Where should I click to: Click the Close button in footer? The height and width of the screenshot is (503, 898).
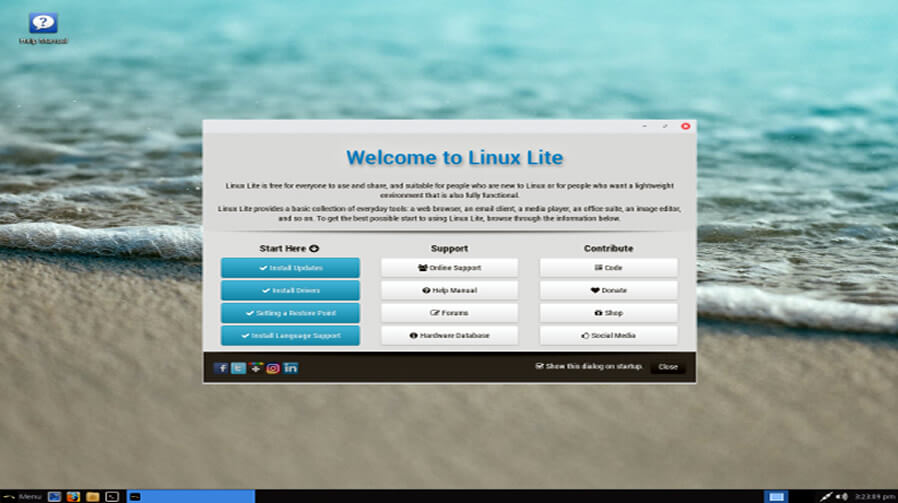[x=668, y=367]
